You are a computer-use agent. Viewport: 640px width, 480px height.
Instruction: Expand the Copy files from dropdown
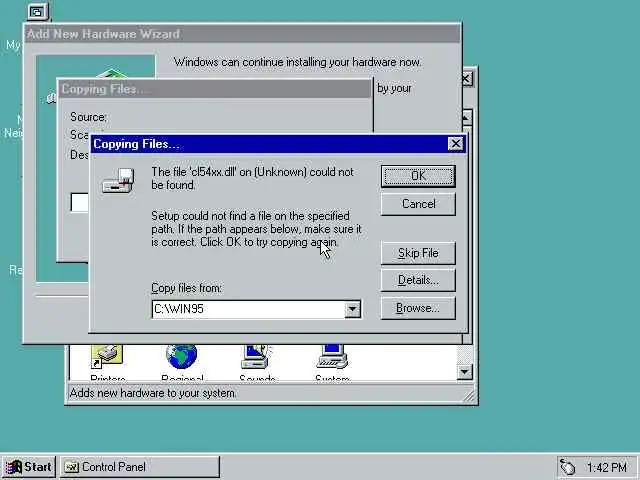click(352, 309)
